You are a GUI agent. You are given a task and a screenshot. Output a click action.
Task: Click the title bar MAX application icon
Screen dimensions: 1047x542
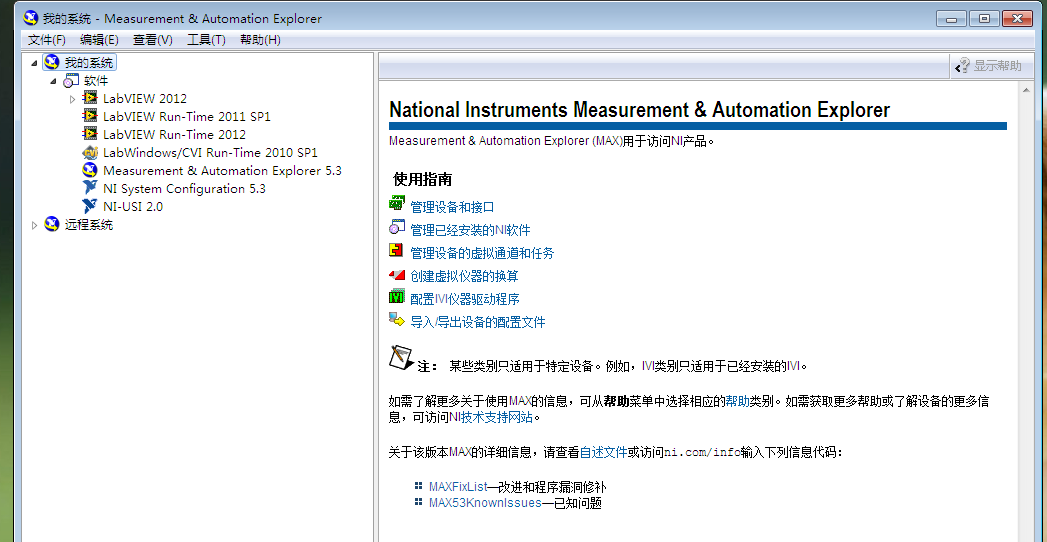click(30, 18)
